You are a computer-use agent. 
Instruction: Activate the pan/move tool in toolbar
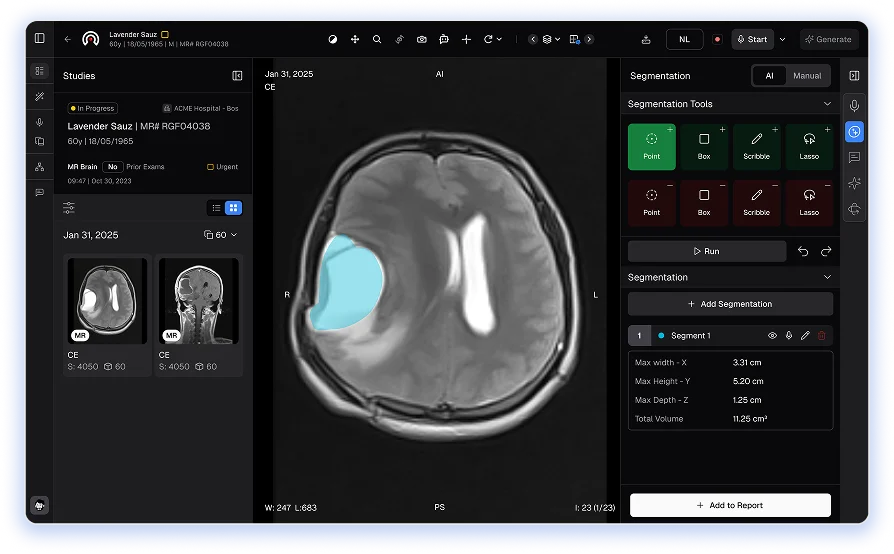point(355,40)
